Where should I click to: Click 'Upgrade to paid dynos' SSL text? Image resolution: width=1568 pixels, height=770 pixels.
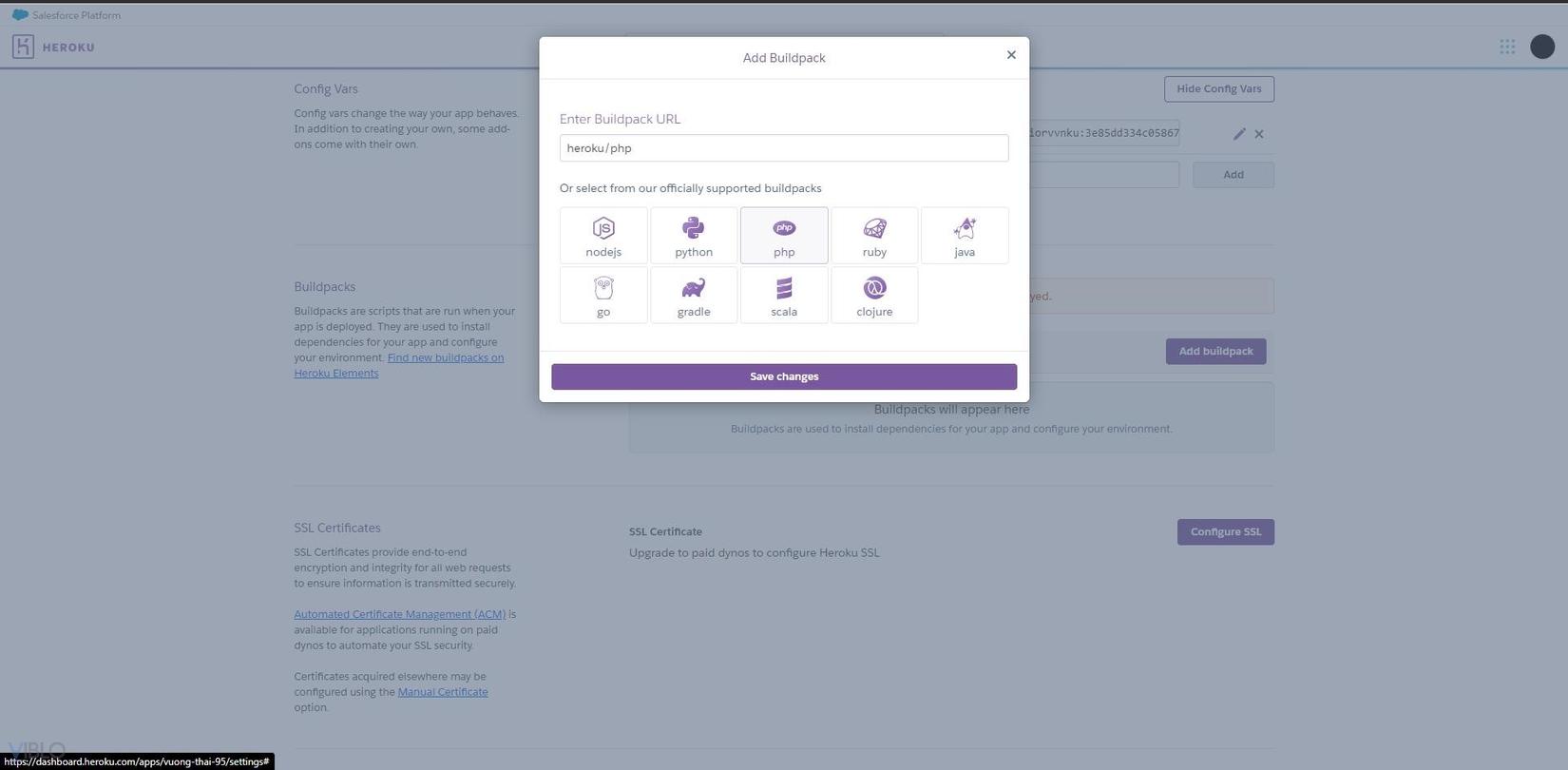click(755, 553)
